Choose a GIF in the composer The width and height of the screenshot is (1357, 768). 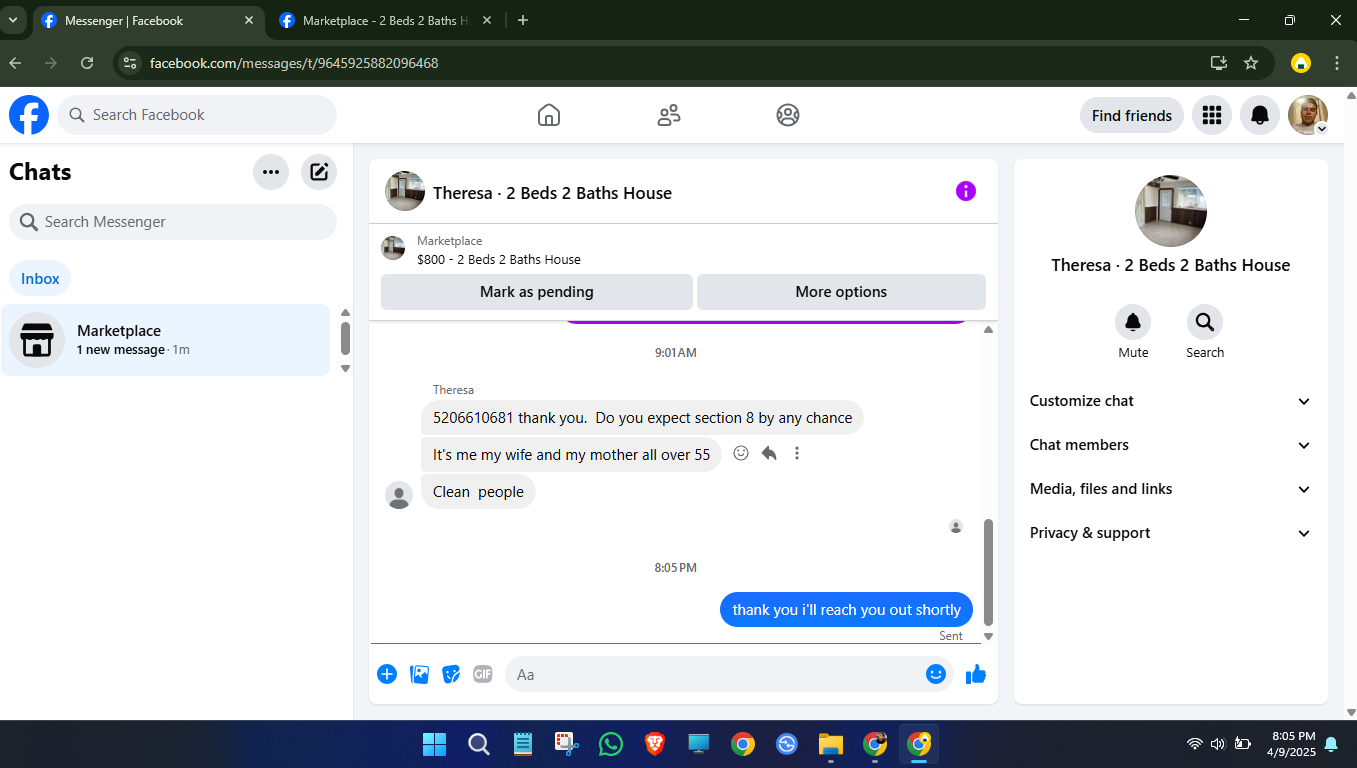[483, 674]
